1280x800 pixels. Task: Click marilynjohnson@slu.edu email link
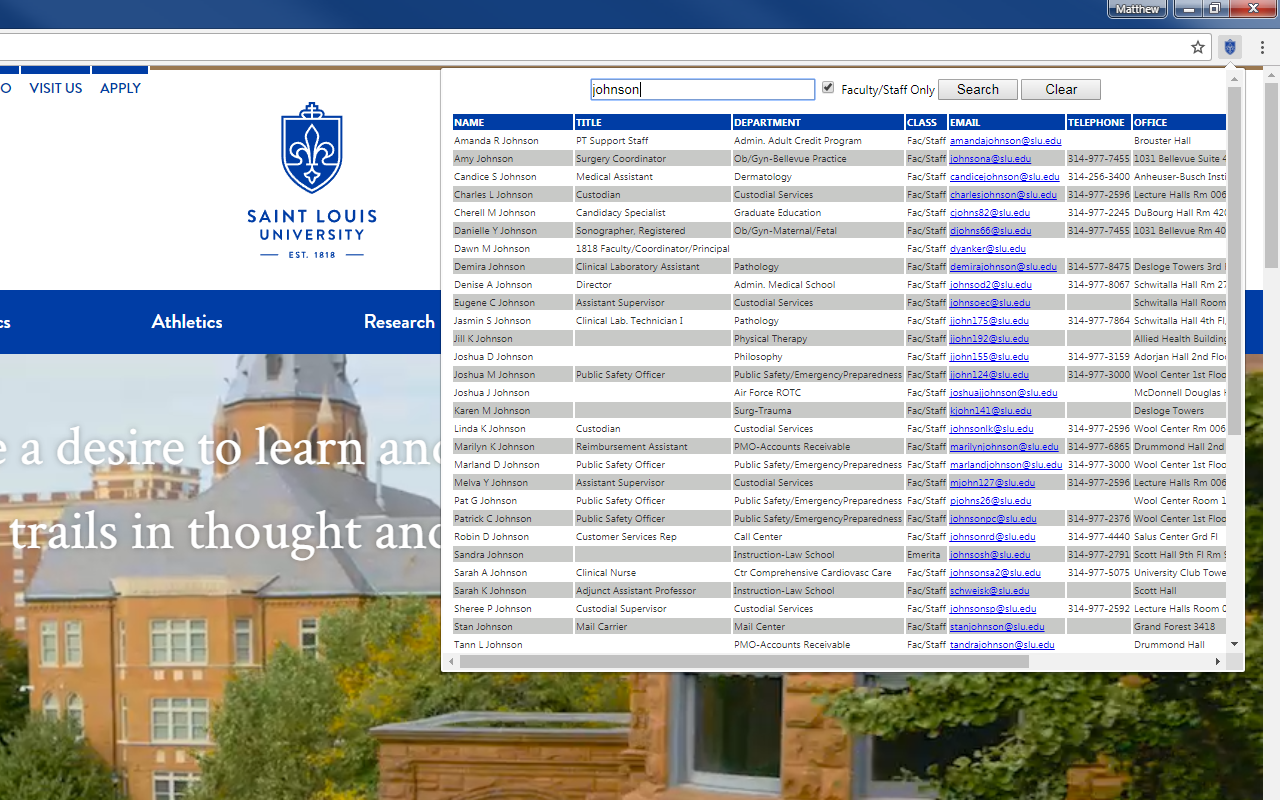coord(1004,447)
